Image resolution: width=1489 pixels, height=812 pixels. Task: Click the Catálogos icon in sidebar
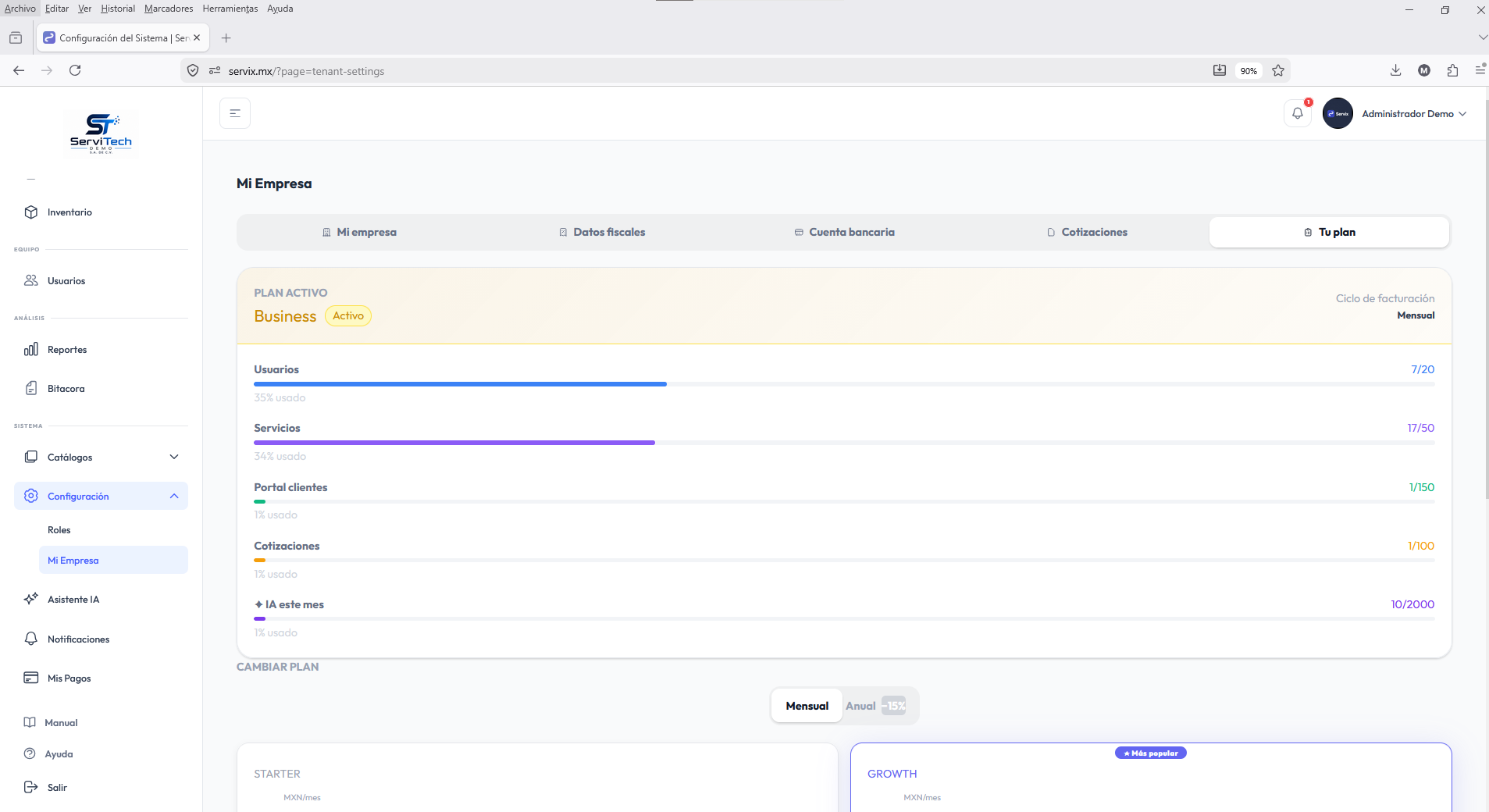click(31, 457)
